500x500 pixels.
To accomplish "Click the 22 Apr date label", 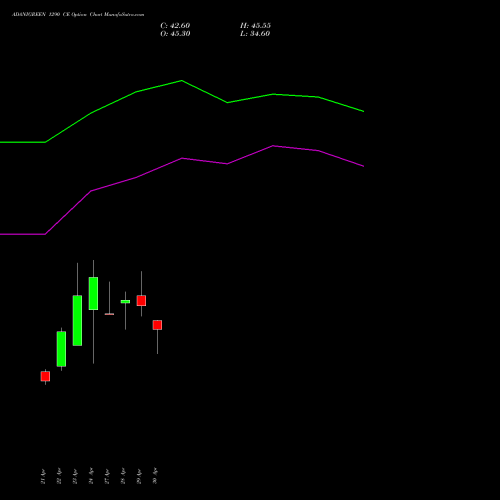I will click(59, 476).
